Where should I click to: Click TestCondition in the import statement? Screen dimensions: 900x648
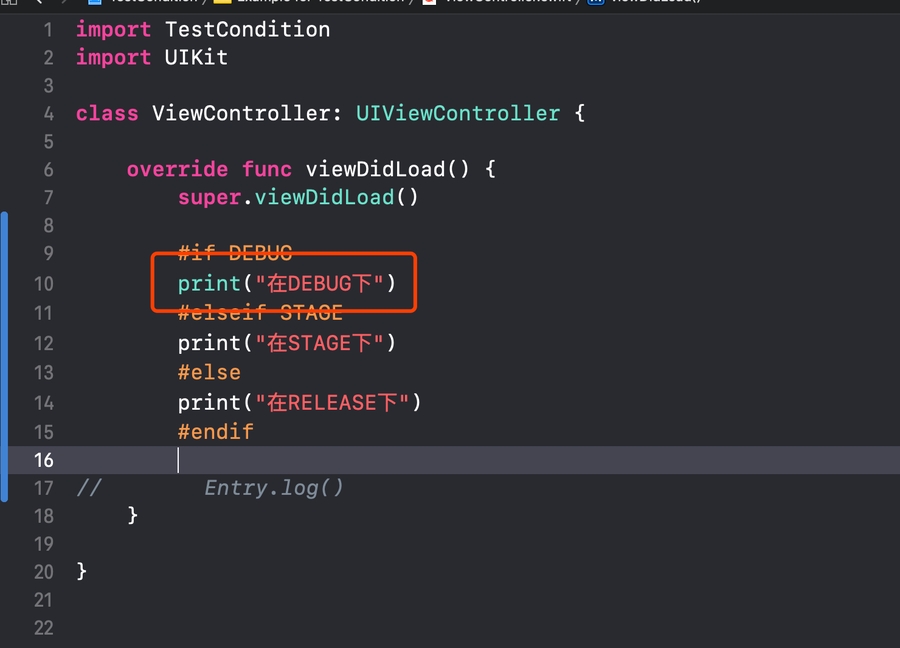point(247,30)
